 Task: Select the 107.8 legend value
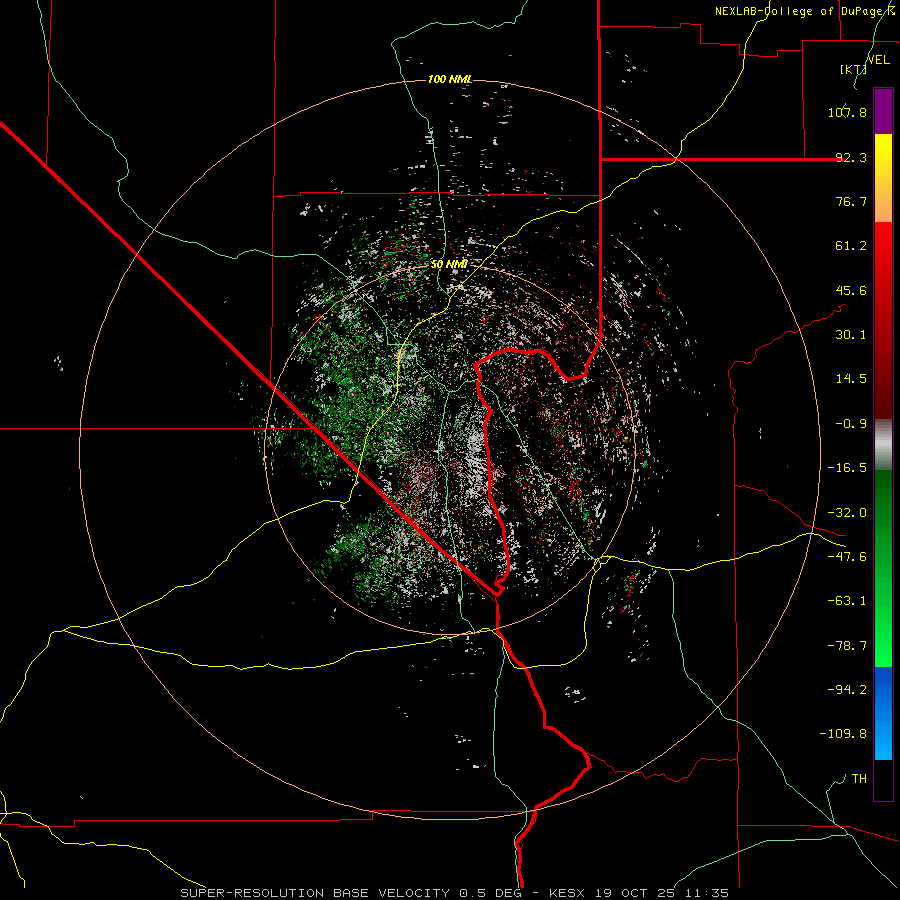847,112
